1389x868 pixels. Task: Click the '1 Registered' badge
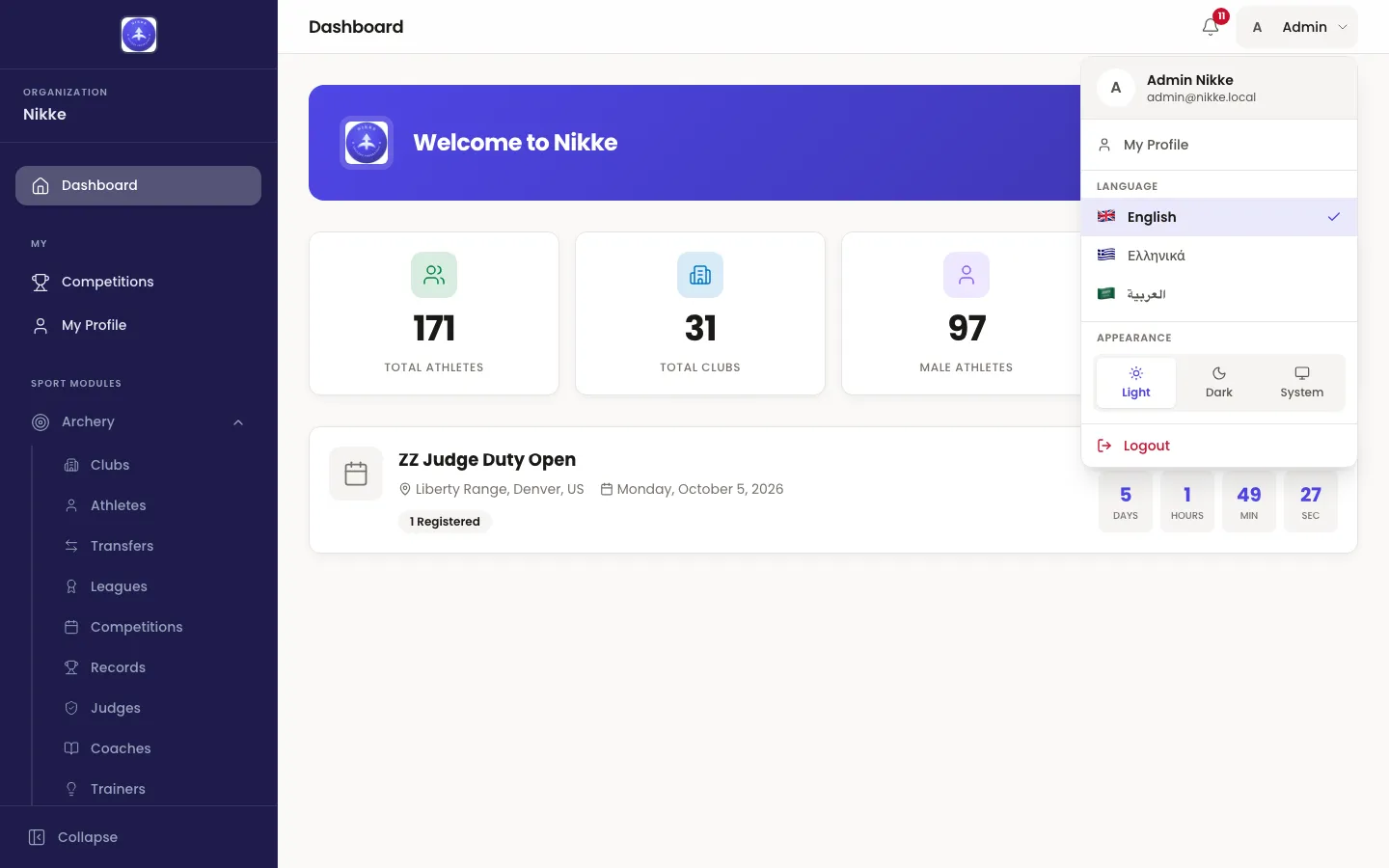coord(445,522)
